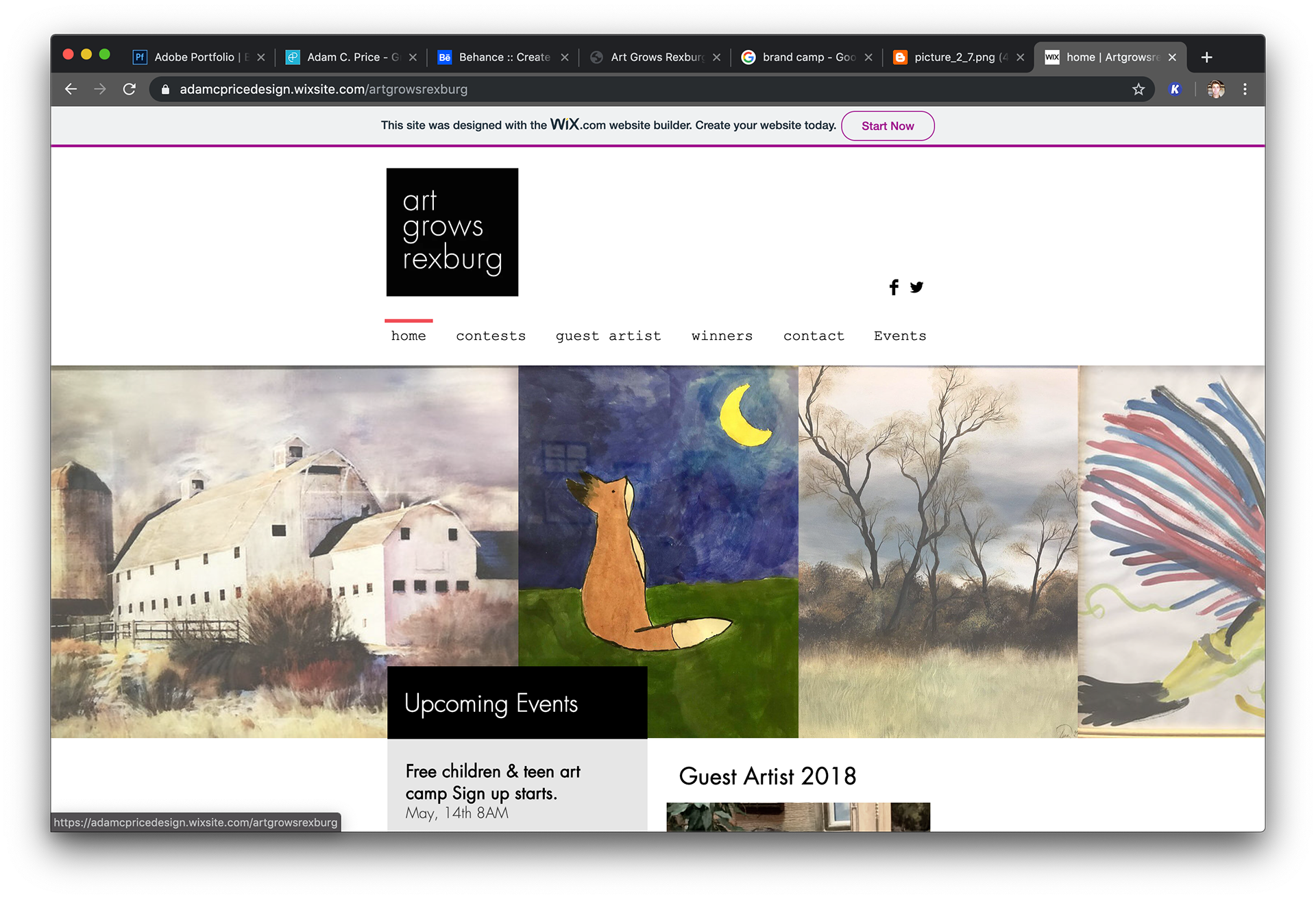Viewport: 1316px width, 899px height.
Task: Reload the page with refresh icon
Action: pyautogui.click(x=129, y=89)
